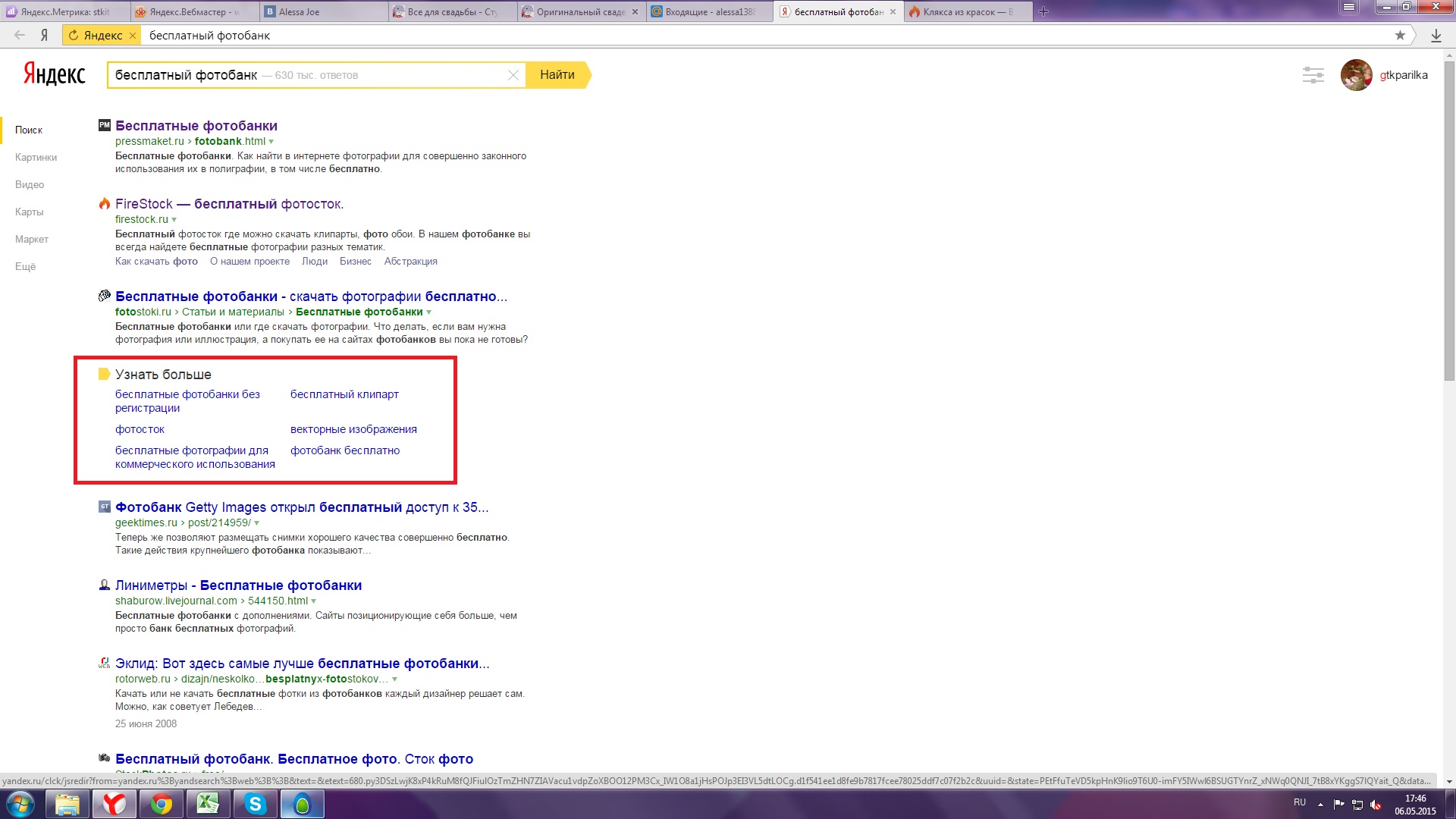1456x819 pixels.
Task: Click pressmaket PM favicon
Action: tap(105, 125)
